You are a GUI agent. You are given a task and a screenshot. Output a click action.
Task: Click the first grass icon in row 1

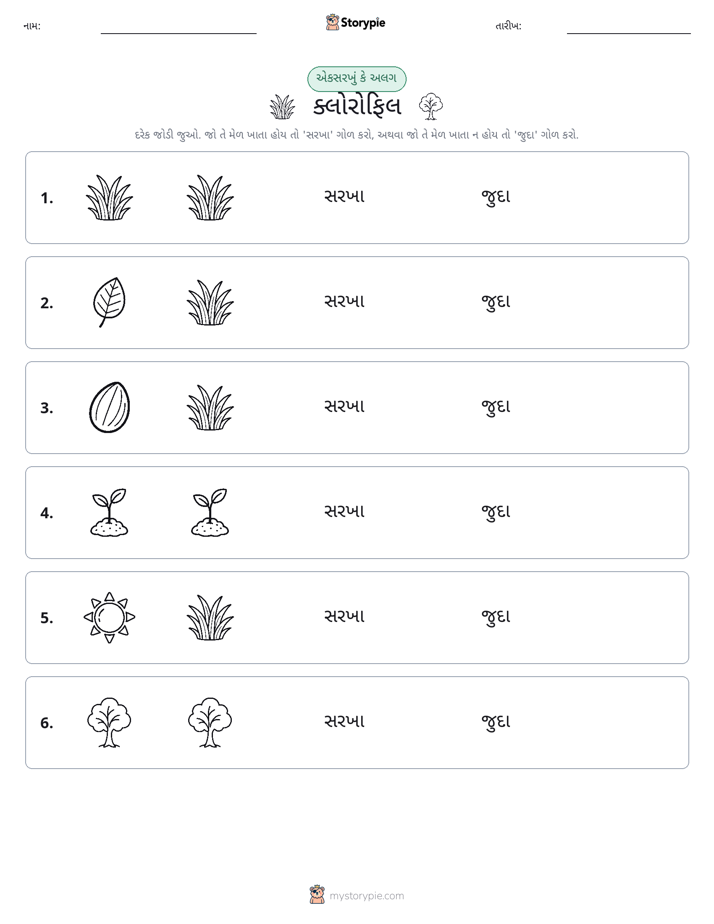tap(110, 197)
